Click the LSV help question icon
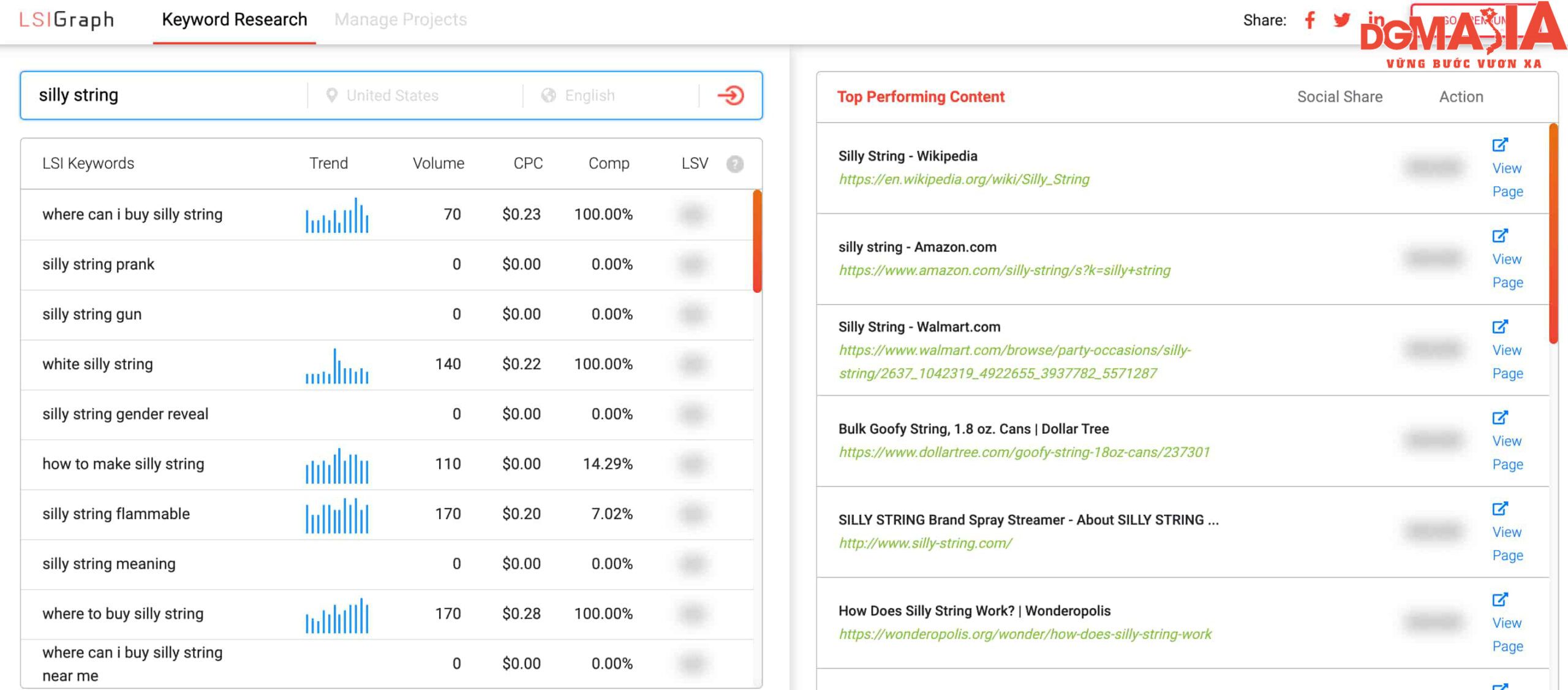Image resolution: width=1568 pixels, height=690 pixels. (x=735, y=164)
